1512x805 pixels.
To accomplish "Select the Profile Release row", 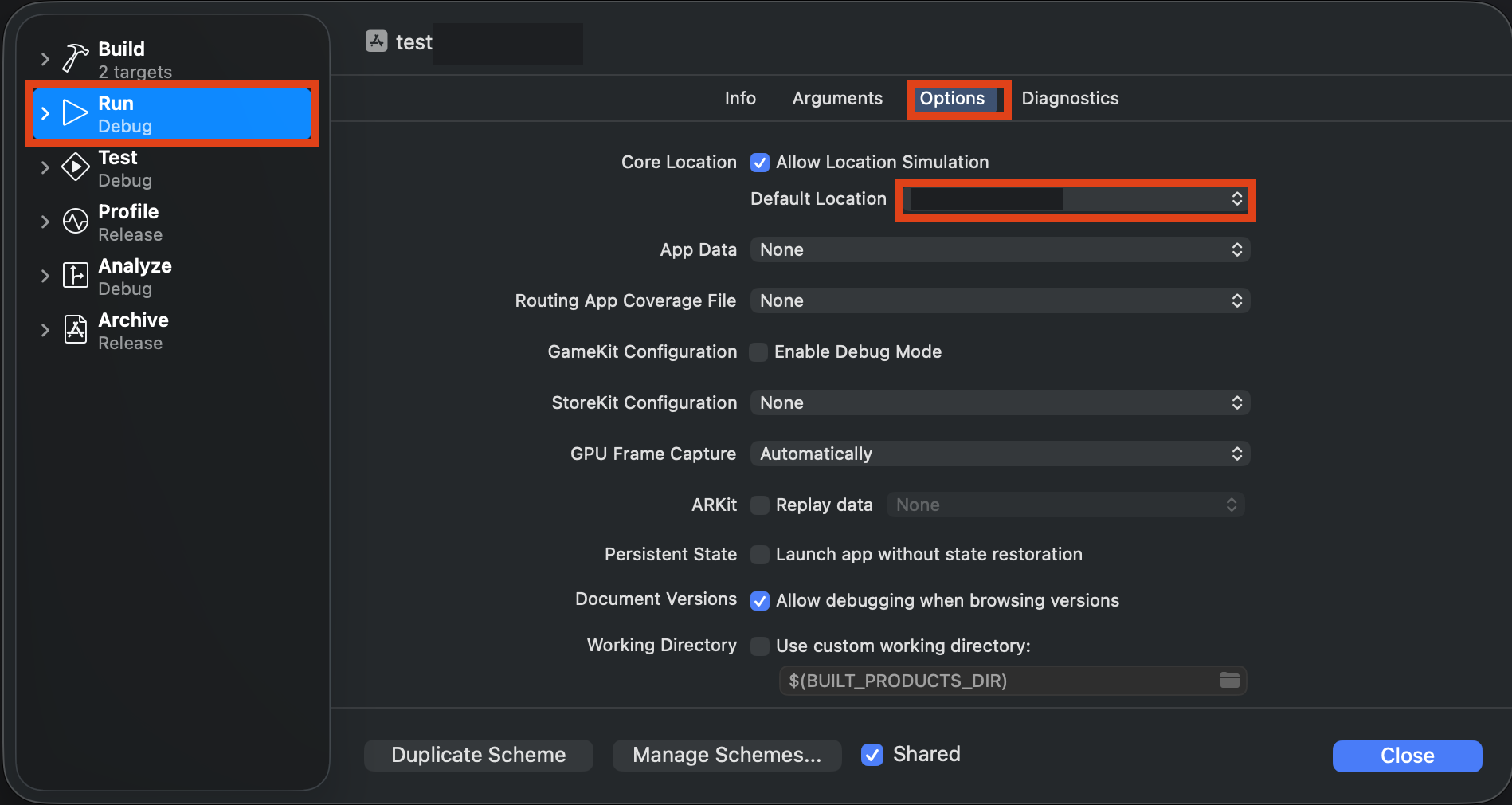I will click(x=172, y=222).
